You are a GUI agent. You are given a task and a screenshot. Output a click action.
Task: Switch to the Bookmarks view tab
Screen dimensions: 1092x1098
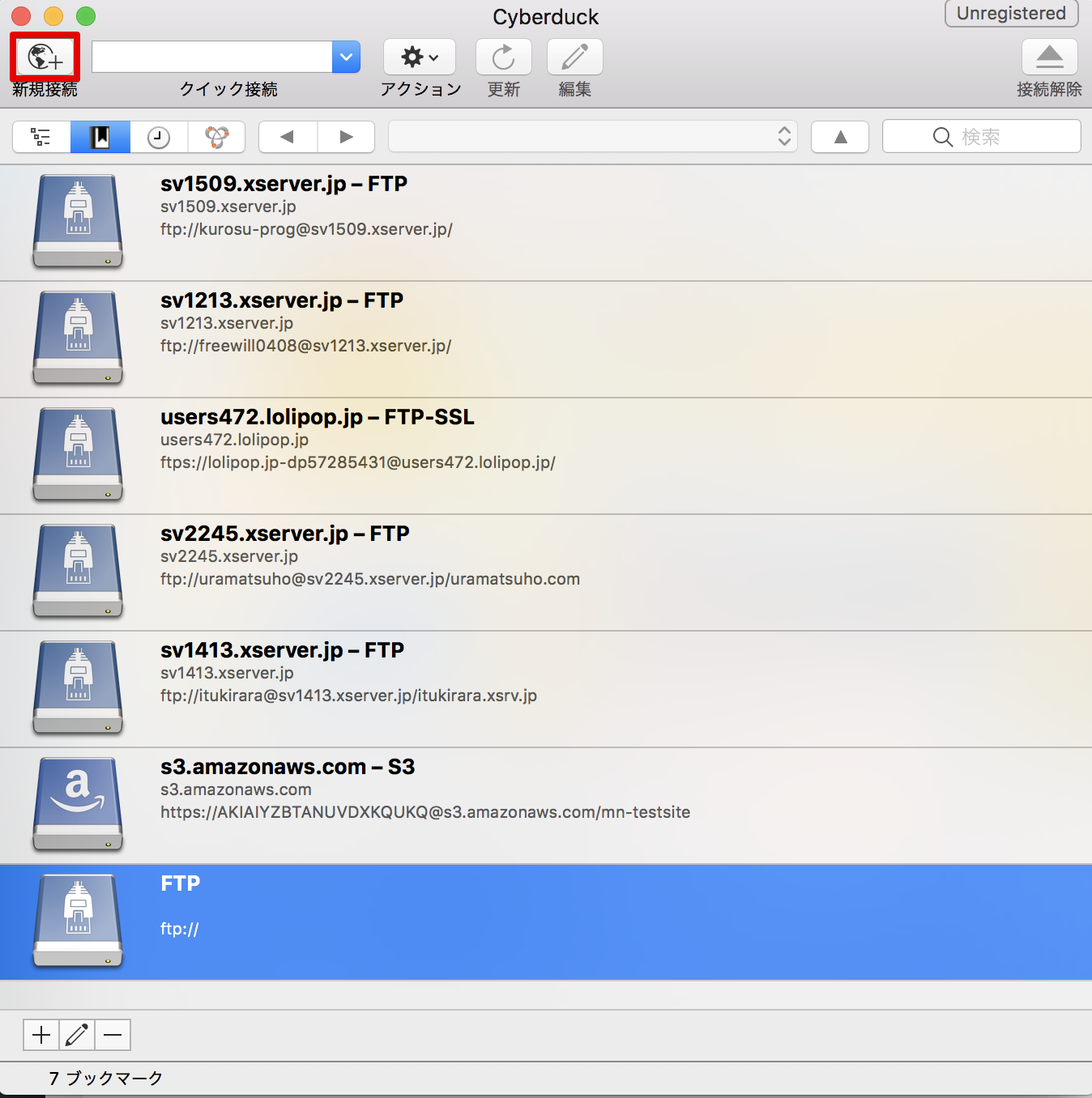(100, 137)
